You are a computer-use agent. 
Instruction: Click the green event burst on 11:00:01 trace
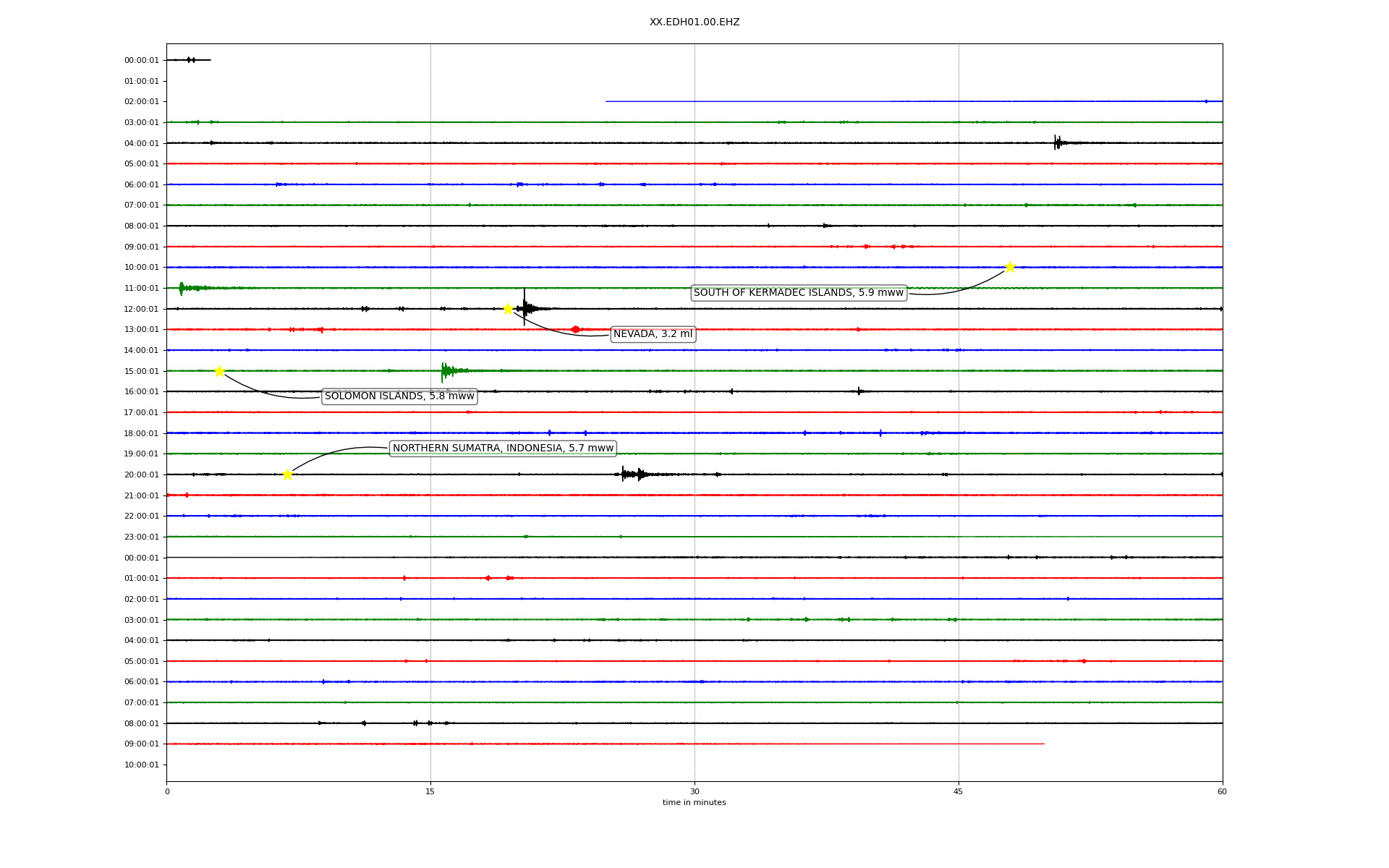[182, 288]
